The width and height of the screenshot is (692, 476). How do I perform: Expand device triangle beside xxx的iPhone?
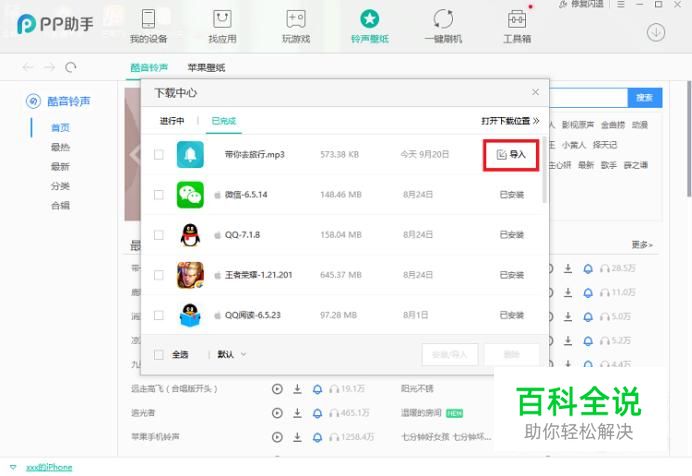coord(13,467)
